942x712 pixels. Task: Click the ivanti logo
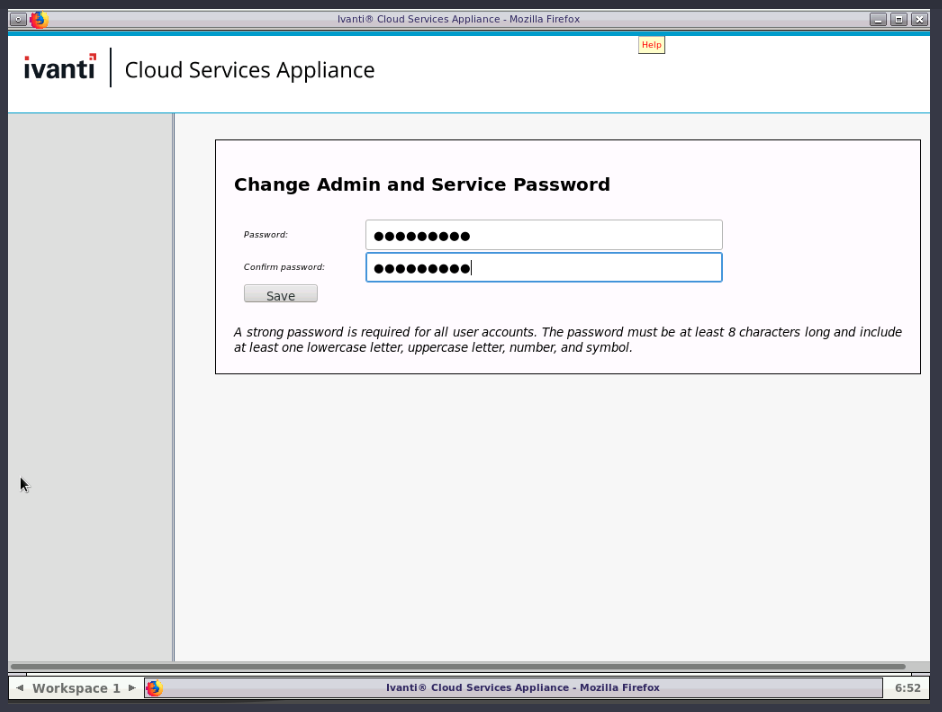[x=60, y=68]
